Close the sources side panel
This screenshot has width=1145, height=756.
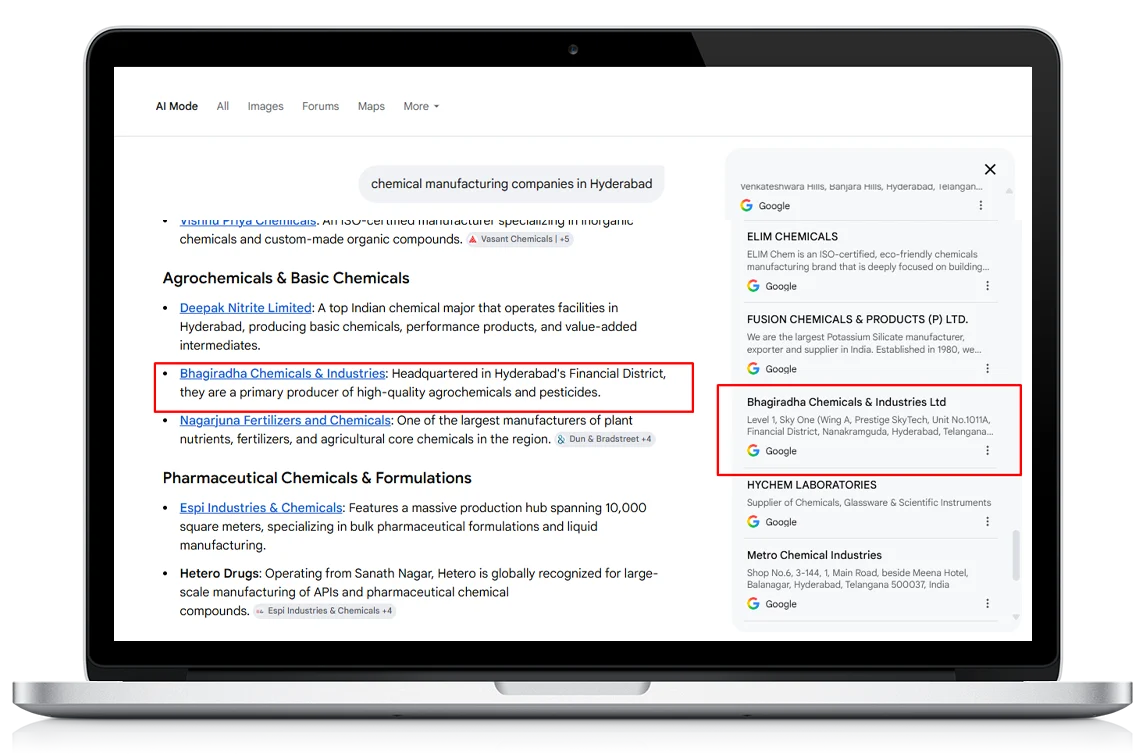point(989,169)
